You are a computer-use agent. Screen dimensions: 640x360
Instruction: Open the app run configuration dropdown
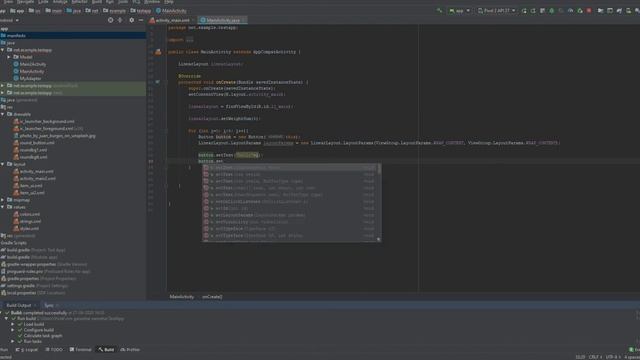(459, 11)
